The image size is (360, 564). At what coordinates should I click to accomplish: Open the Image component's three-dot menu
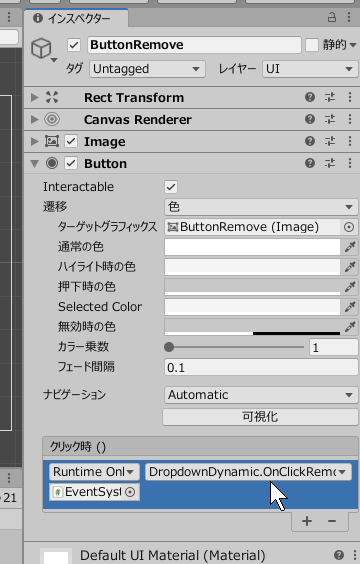(350, 141)
